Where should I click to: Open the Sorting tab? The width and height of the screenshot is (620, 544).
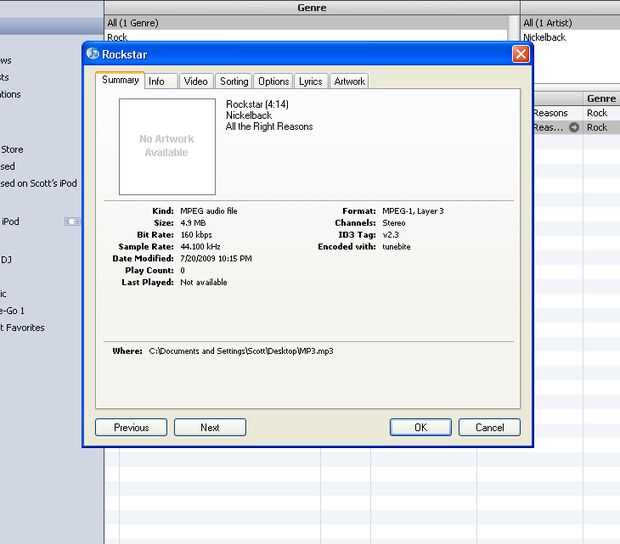[234, 81]
